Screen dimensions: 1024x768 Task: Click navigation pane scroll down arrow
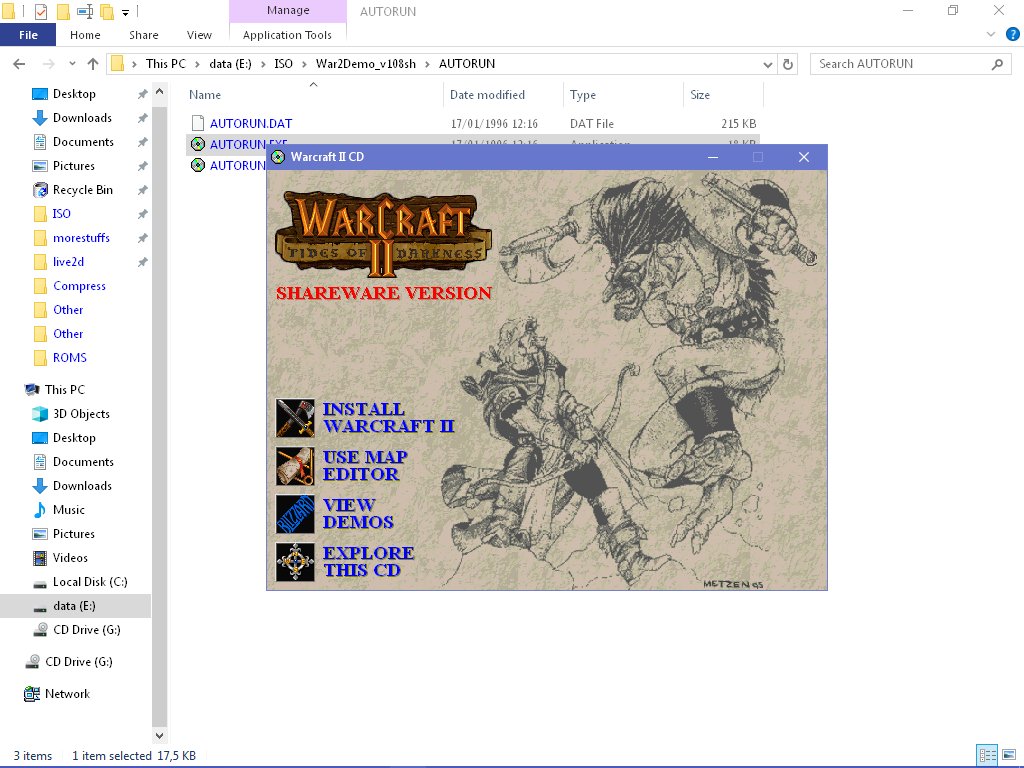pyautogui.click(x=159, y=735)
